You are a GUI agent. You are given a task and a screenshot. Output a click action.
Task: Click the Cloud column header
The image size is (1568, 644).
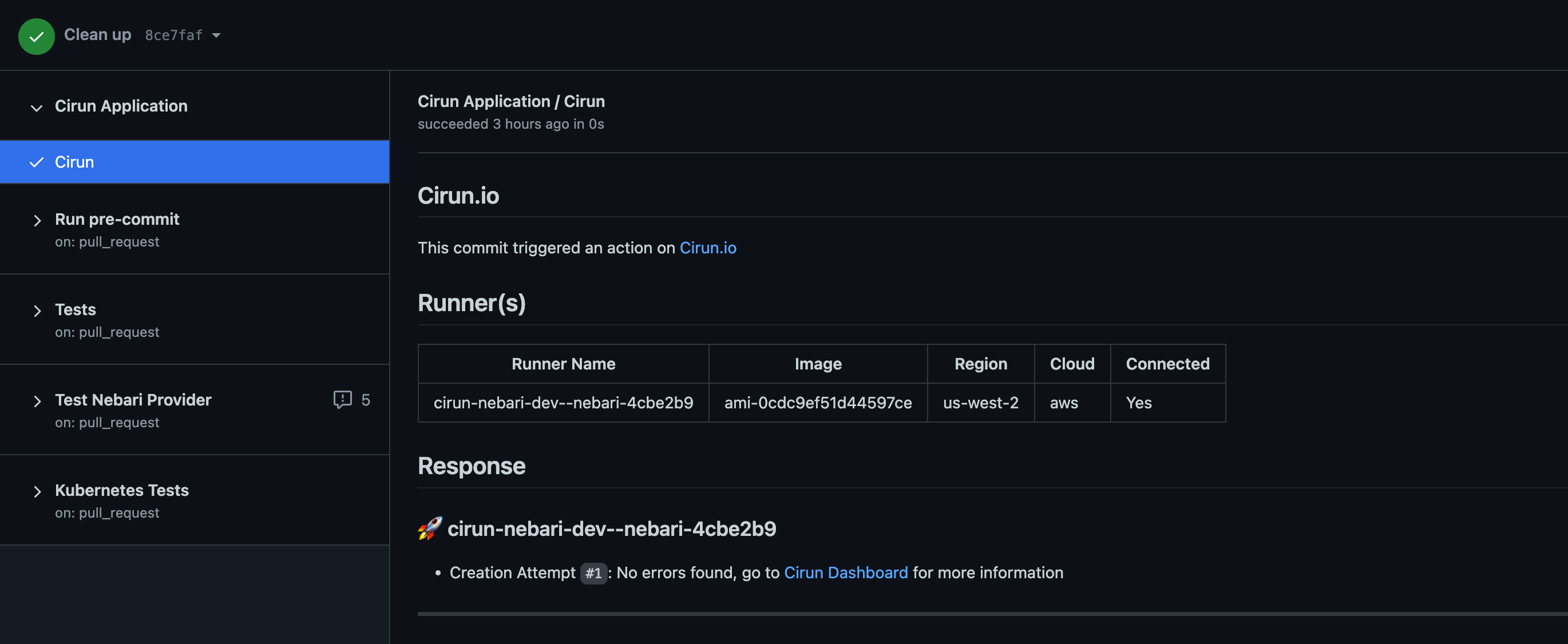1072,364
